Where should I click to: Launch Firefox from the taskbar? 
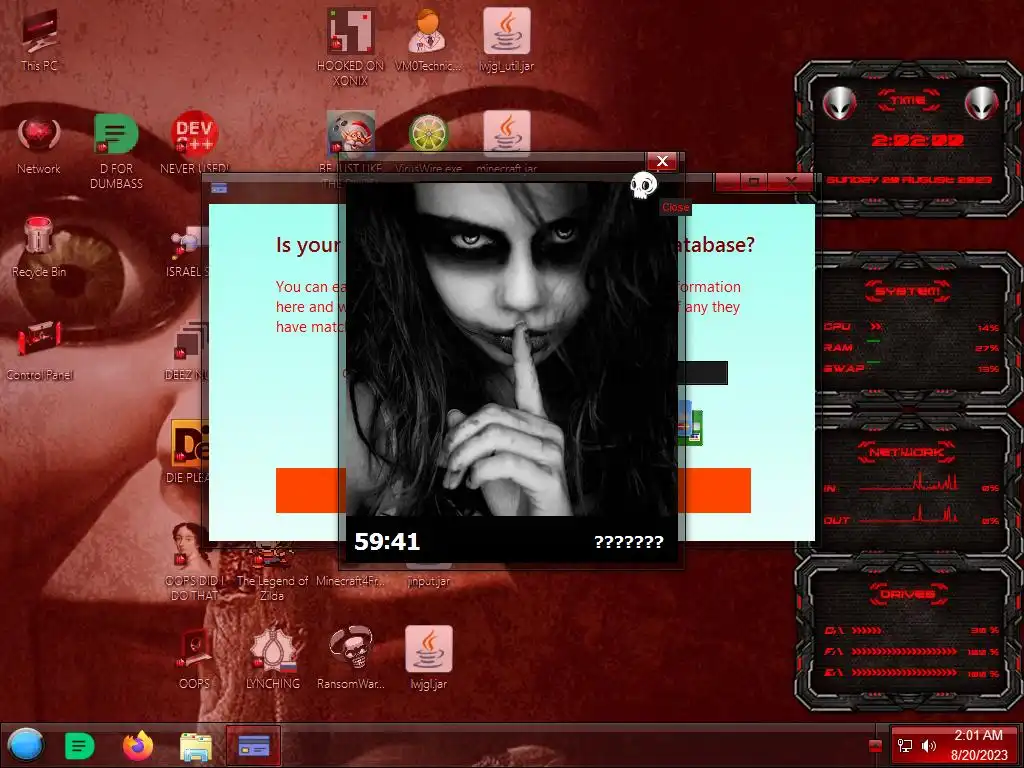[x=138, y=746]
